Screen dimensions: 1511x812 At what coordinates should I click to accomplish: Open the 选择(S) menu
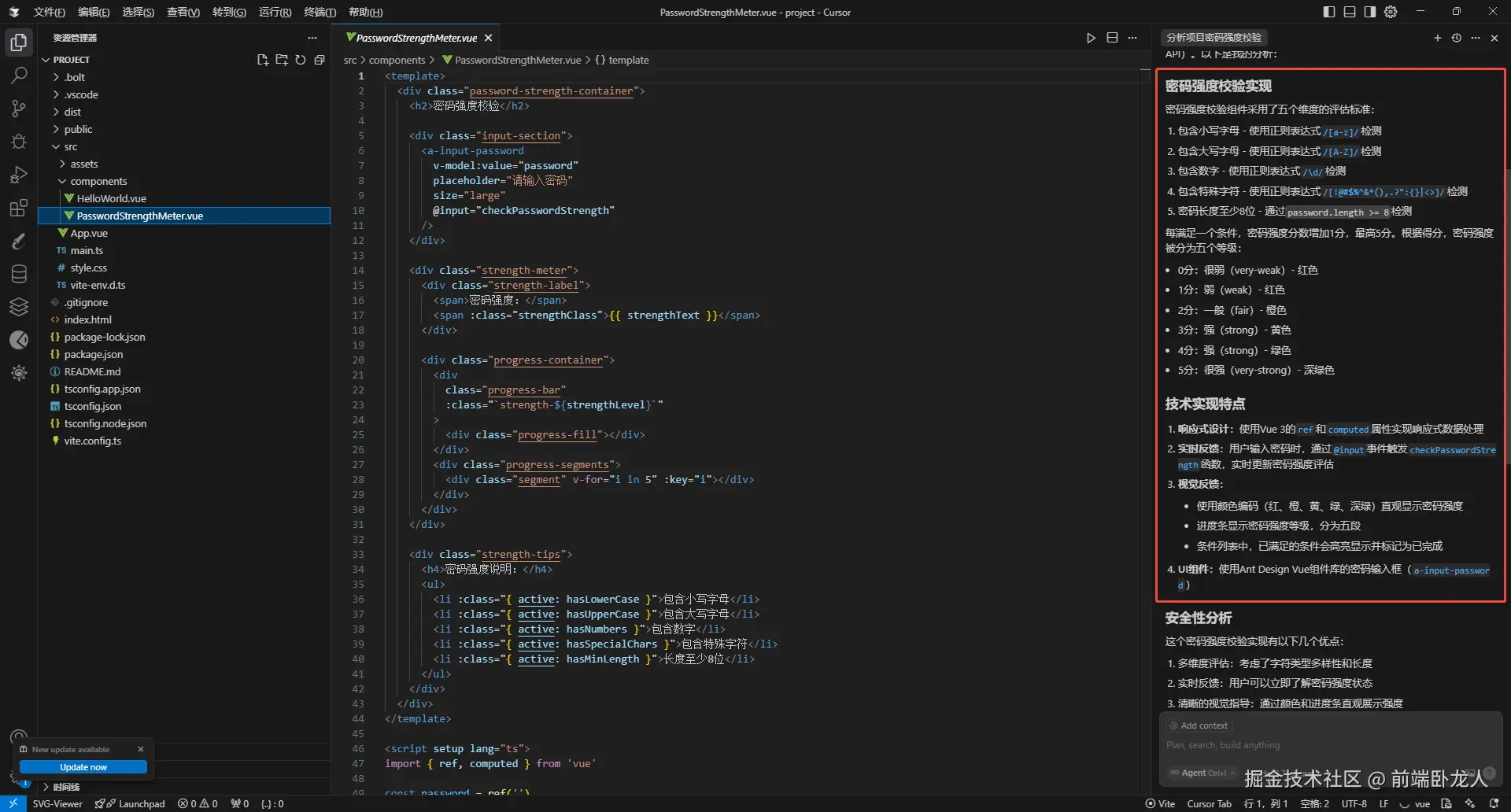(139, 12)
